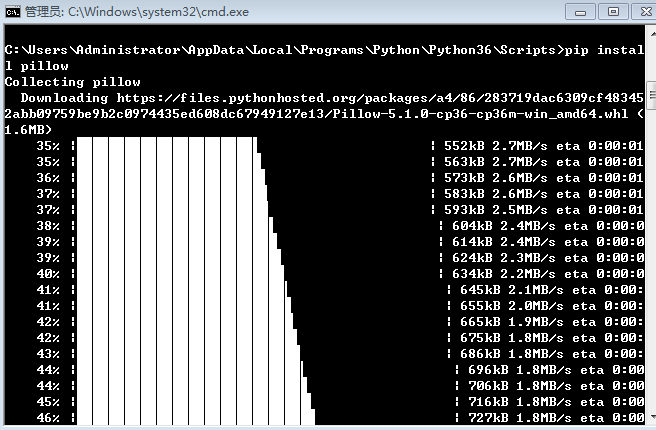Click the progress row reading 552kB

pos(340,146)
